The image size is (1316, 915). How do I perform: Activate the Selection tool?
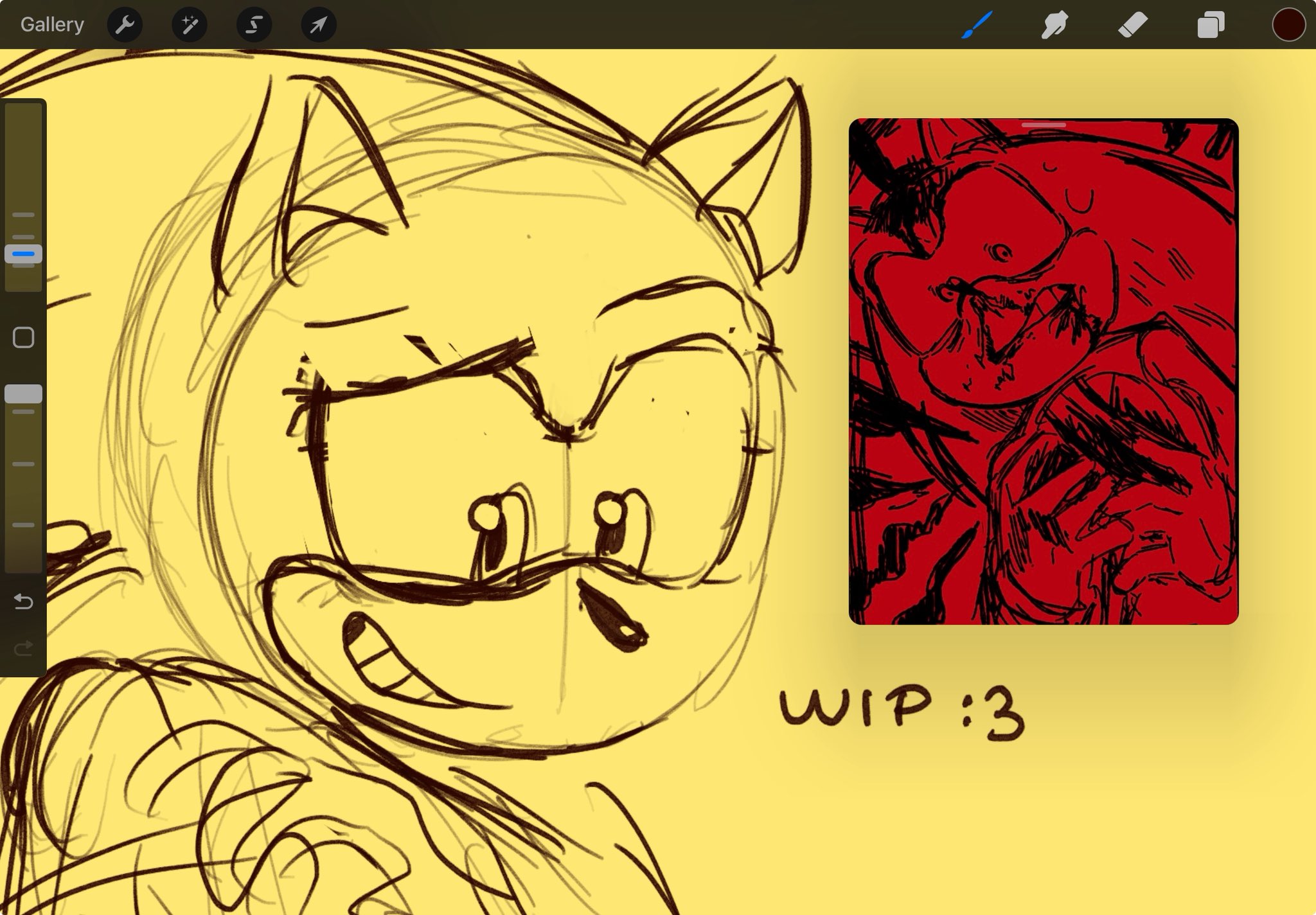click(x=254, y=25)
